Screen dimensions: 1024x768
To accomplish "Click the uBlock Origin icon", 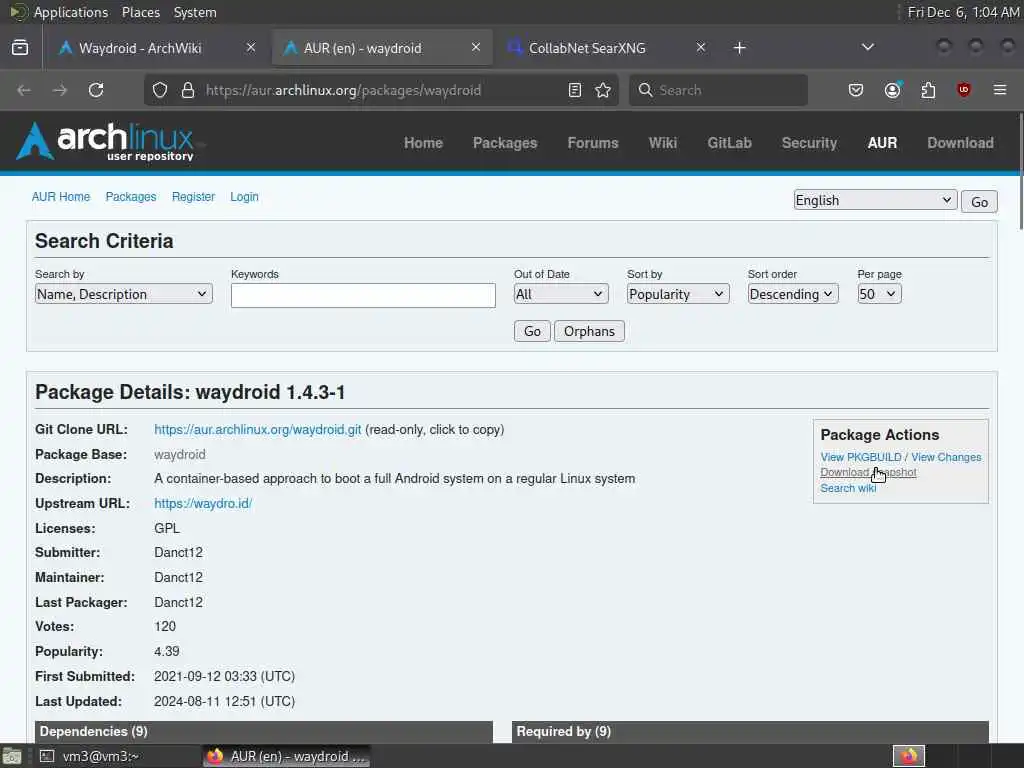I will click(x=964, y=90).
